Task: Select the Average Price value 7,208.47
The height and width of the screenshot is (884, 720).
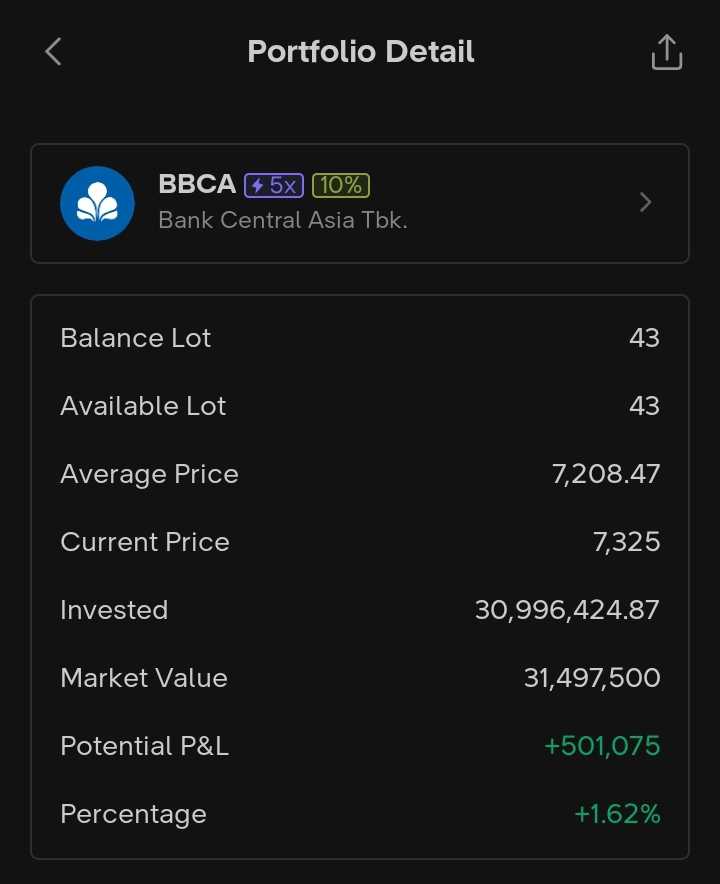Action: [x=606, y=474]
